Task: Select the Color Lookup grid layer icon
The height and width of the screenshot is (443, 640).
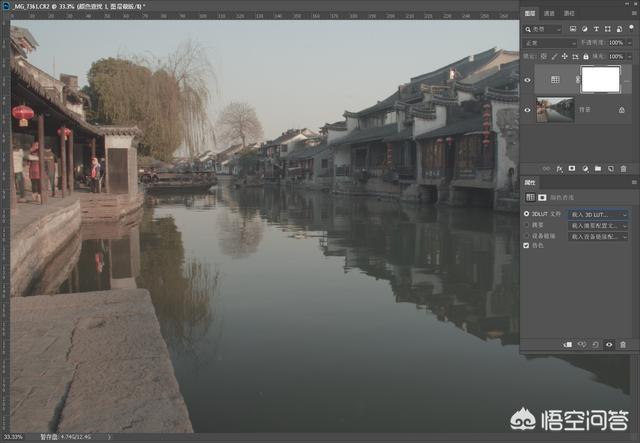Action: coord(555,80)
